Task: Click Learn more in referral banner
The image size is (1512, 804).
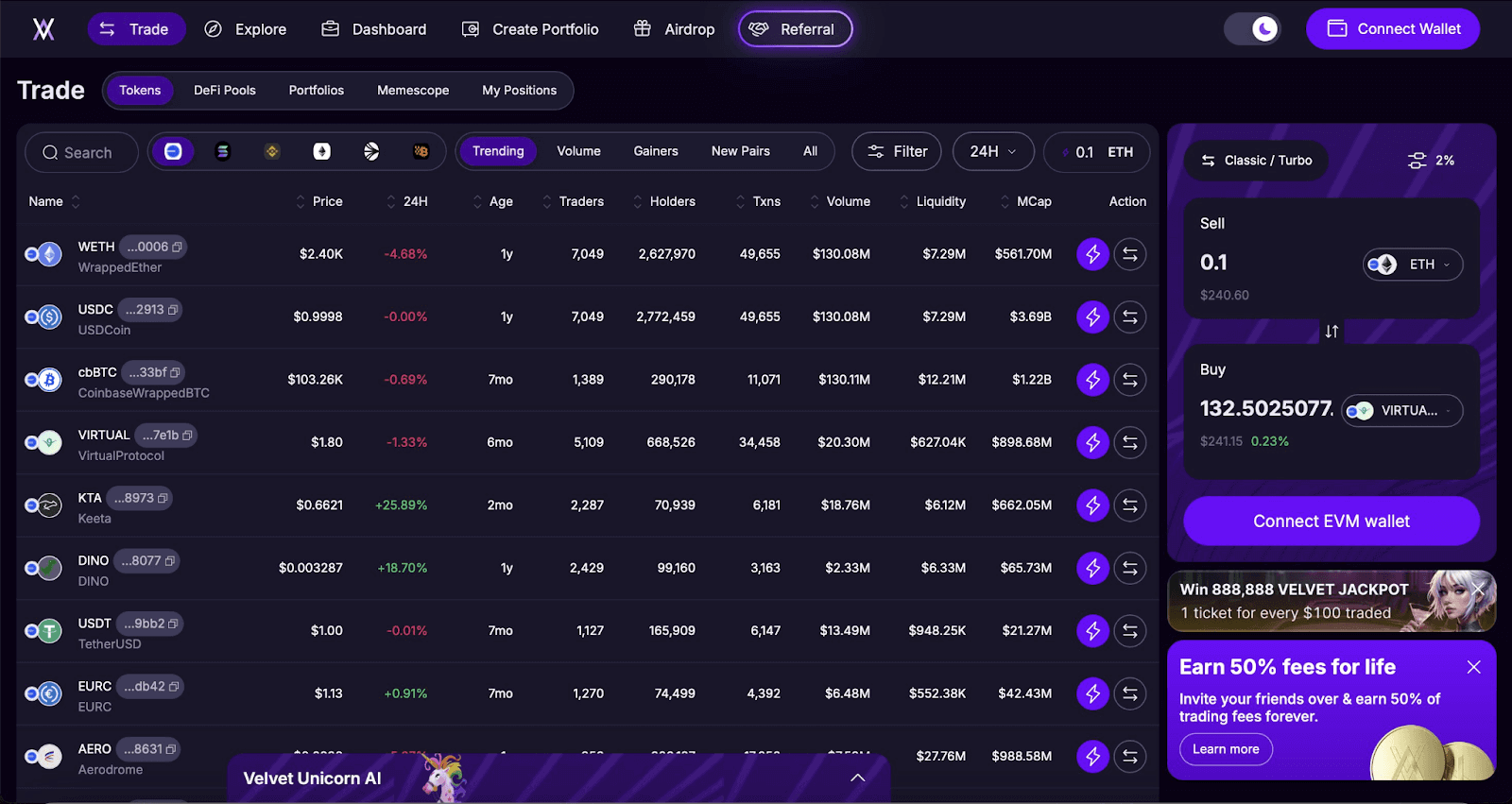Action: (x=1226, y=749)
